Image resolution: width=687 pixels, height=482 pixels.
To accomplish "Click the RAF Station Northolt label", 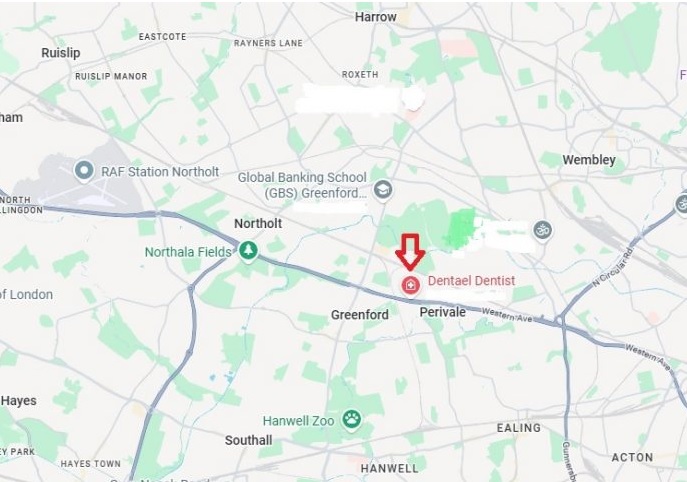I will [160, 172].
